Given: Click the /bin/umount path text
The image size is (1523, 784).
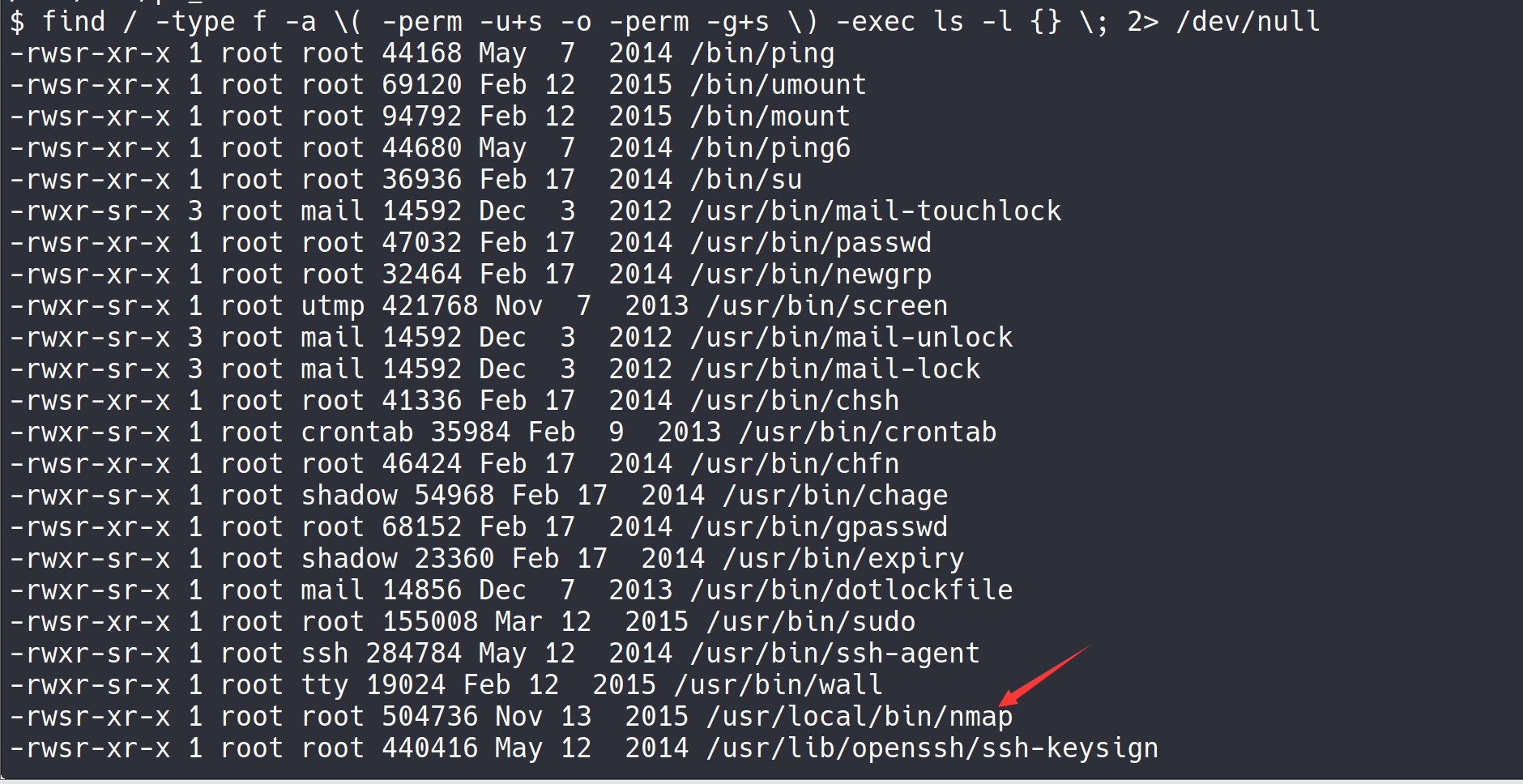Looking at the screenshot, I should 778,85.
